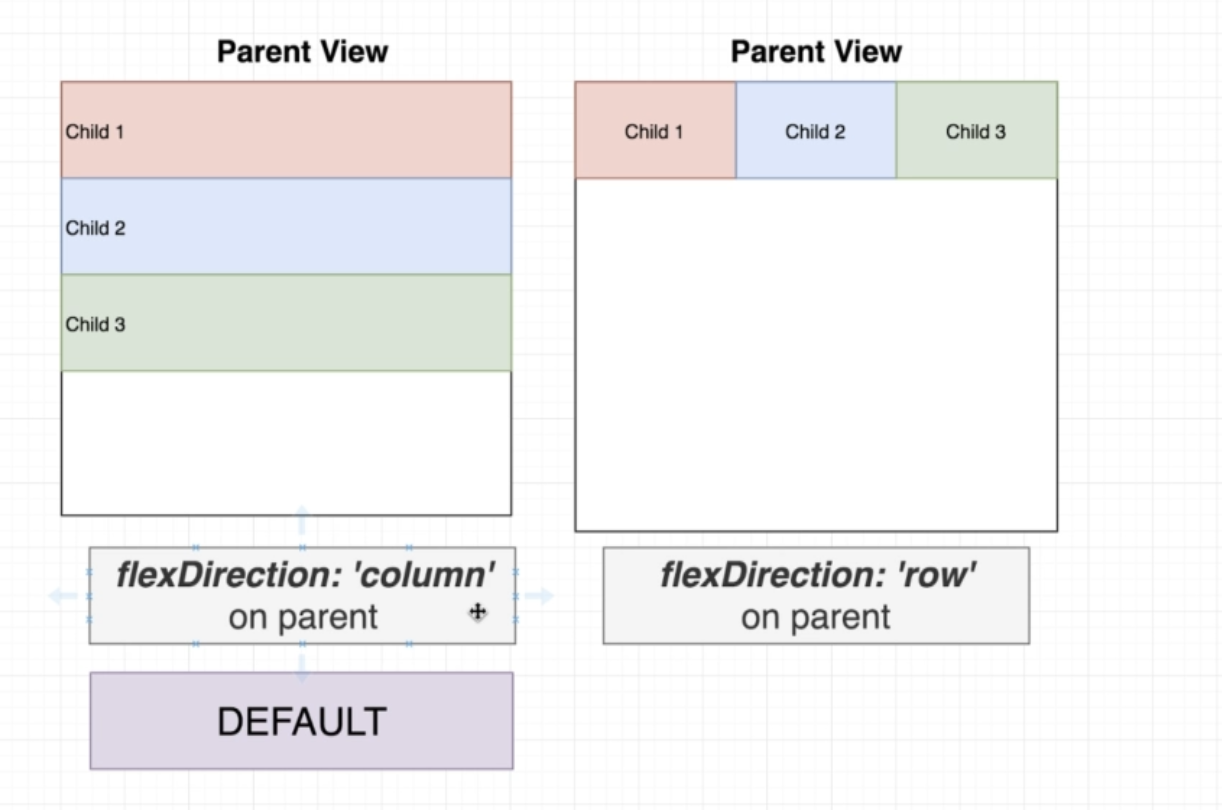Click the down connection arrow below the 'column' label box
Image resolution: width=1222 pixels, height=810 pixels.
coord(301,667)
